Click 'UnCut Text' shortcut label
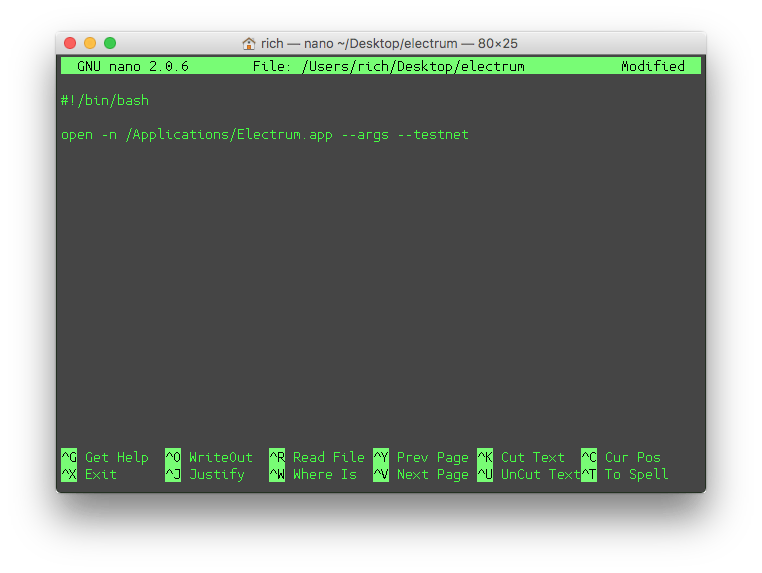The width and height of the screenshot is (762, 573). point(541,474)
